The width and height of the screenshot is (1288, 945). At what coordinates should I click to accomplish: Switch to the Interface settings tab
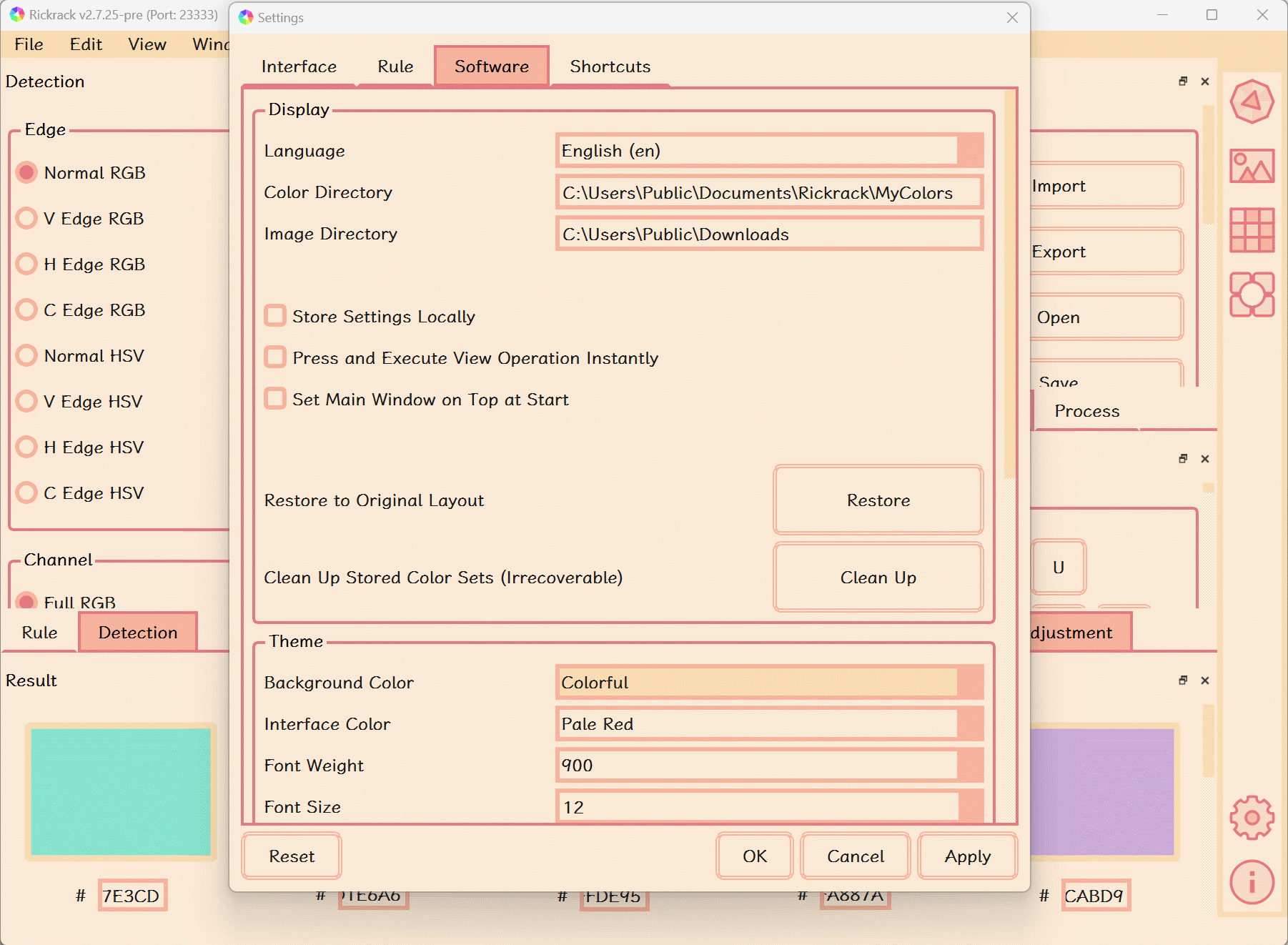(299, 66)
